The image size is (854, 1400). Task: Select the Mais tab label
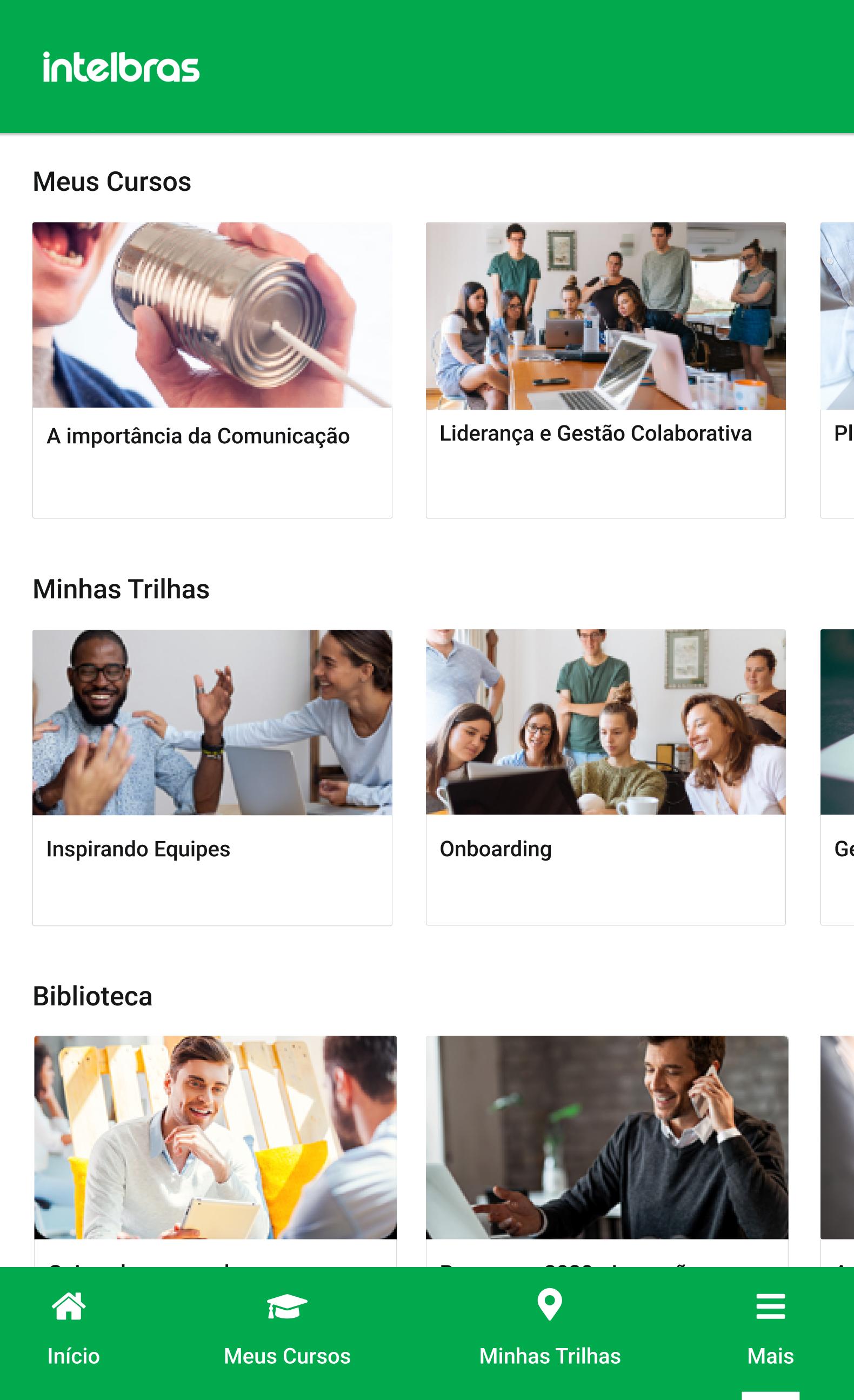tap(770, 1356)
